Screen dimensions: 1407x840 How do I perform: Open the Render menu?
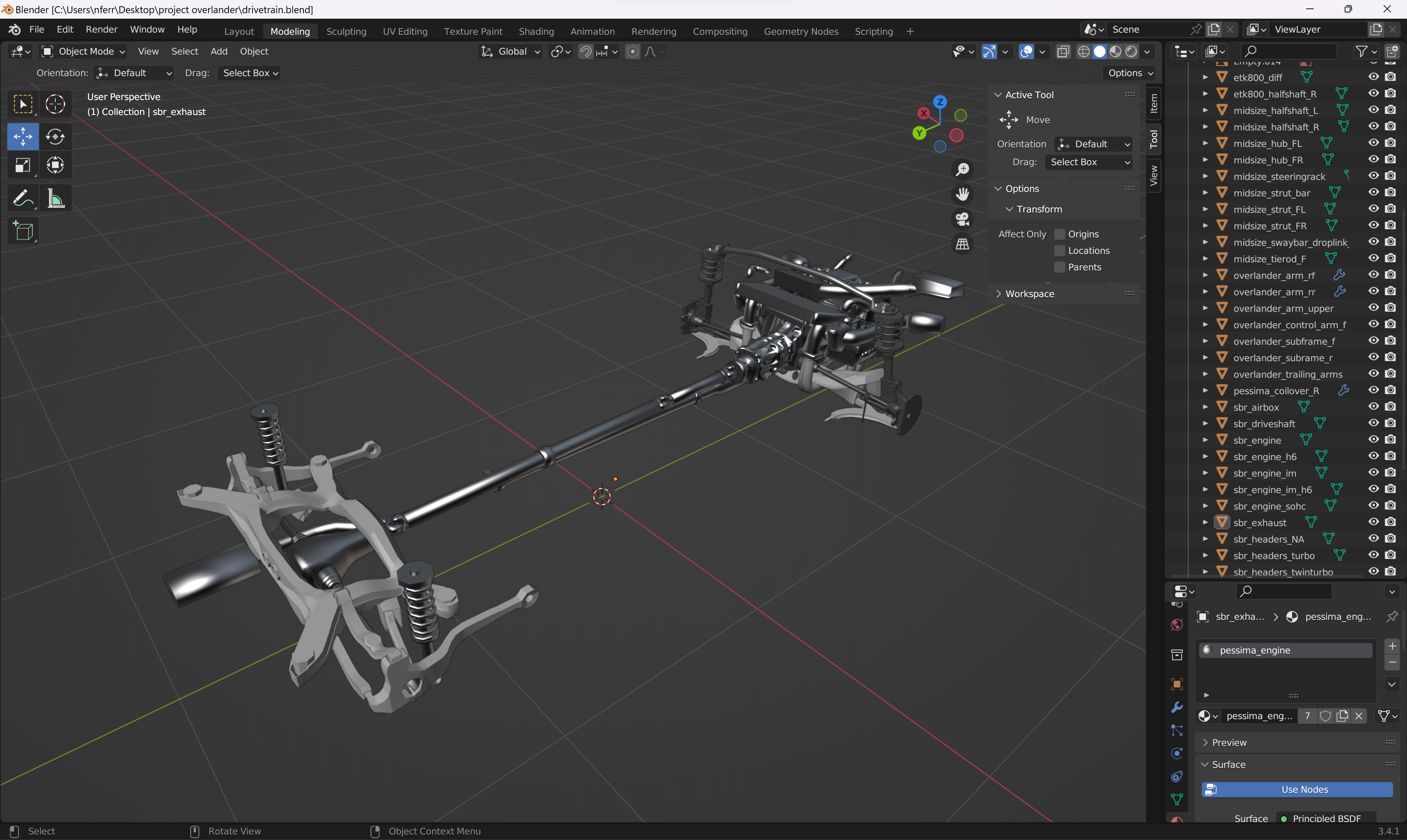point(102,29)
